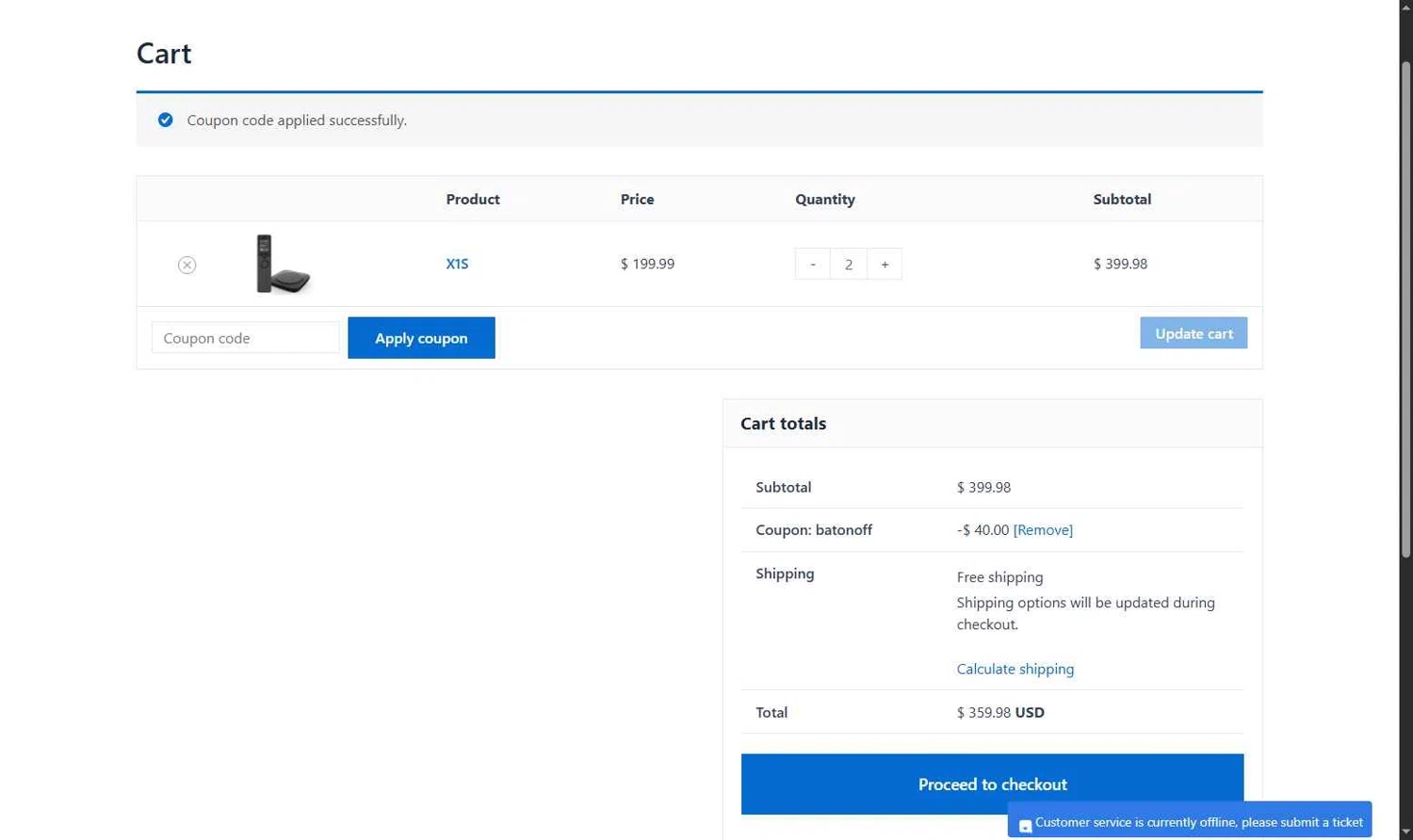Select the total '$ 359.98 USD'
This screenshot has width=1413, height=840.
click(x=1000, y=712)
